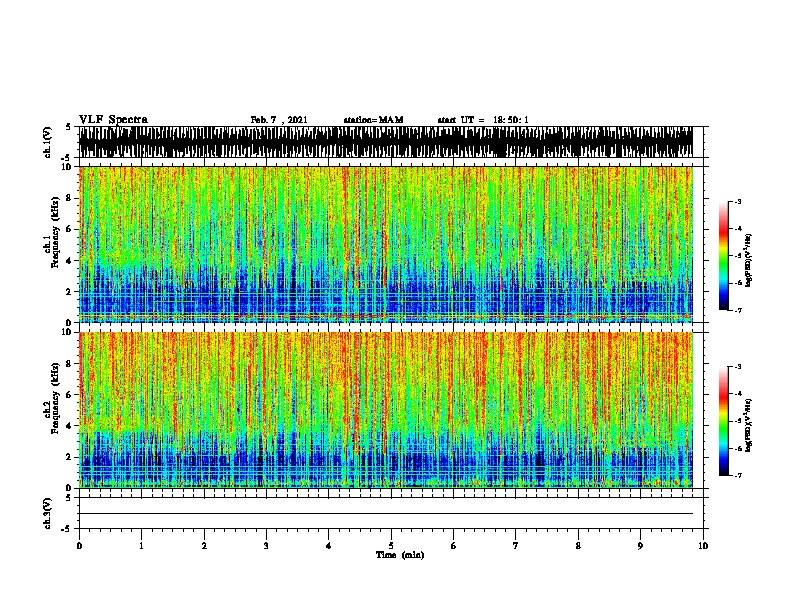The image size is (792, 612).
Task: Click the ch.1 "Frequency (kHz)" axis label
Action: (55, 233)
